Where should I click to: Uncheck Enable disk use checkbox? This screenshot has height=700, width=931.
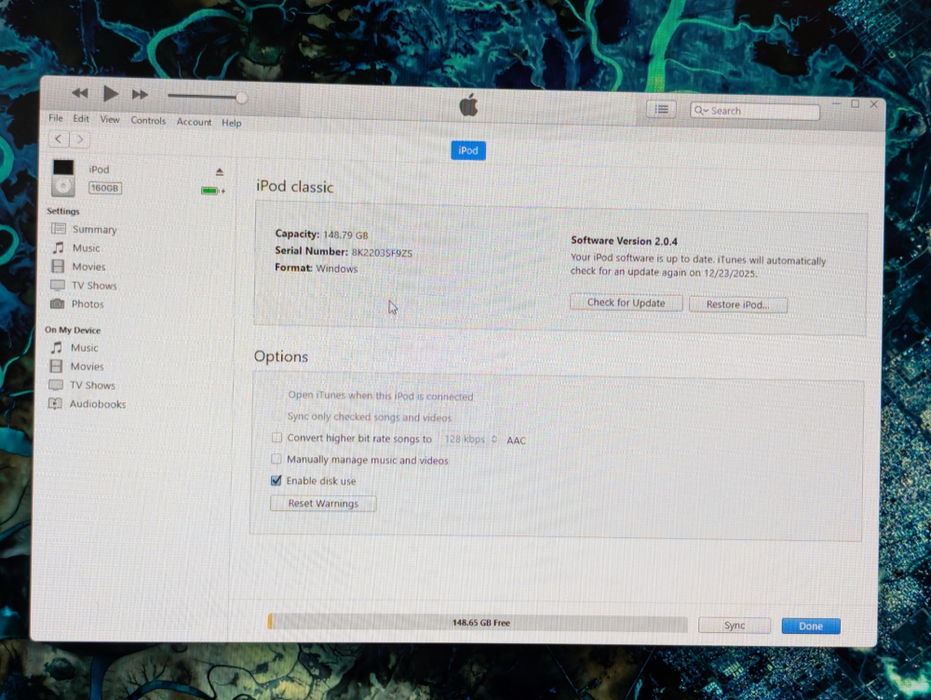pos(276,480)
